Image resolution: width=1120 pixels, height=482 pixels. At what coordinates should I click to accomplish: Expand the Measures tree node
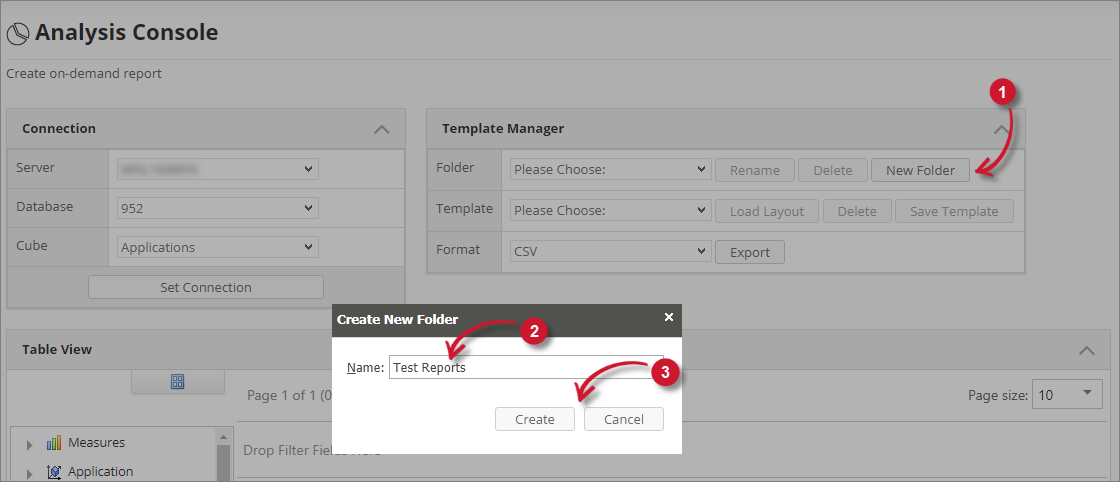29,445
